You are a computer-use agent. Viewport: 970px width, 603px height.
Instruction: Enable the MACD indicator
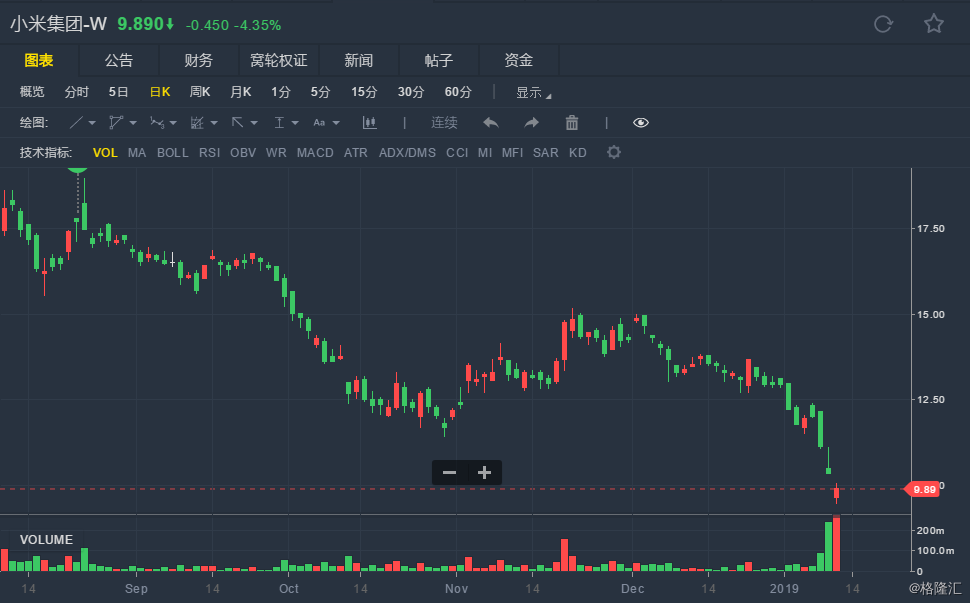(315, 153)
